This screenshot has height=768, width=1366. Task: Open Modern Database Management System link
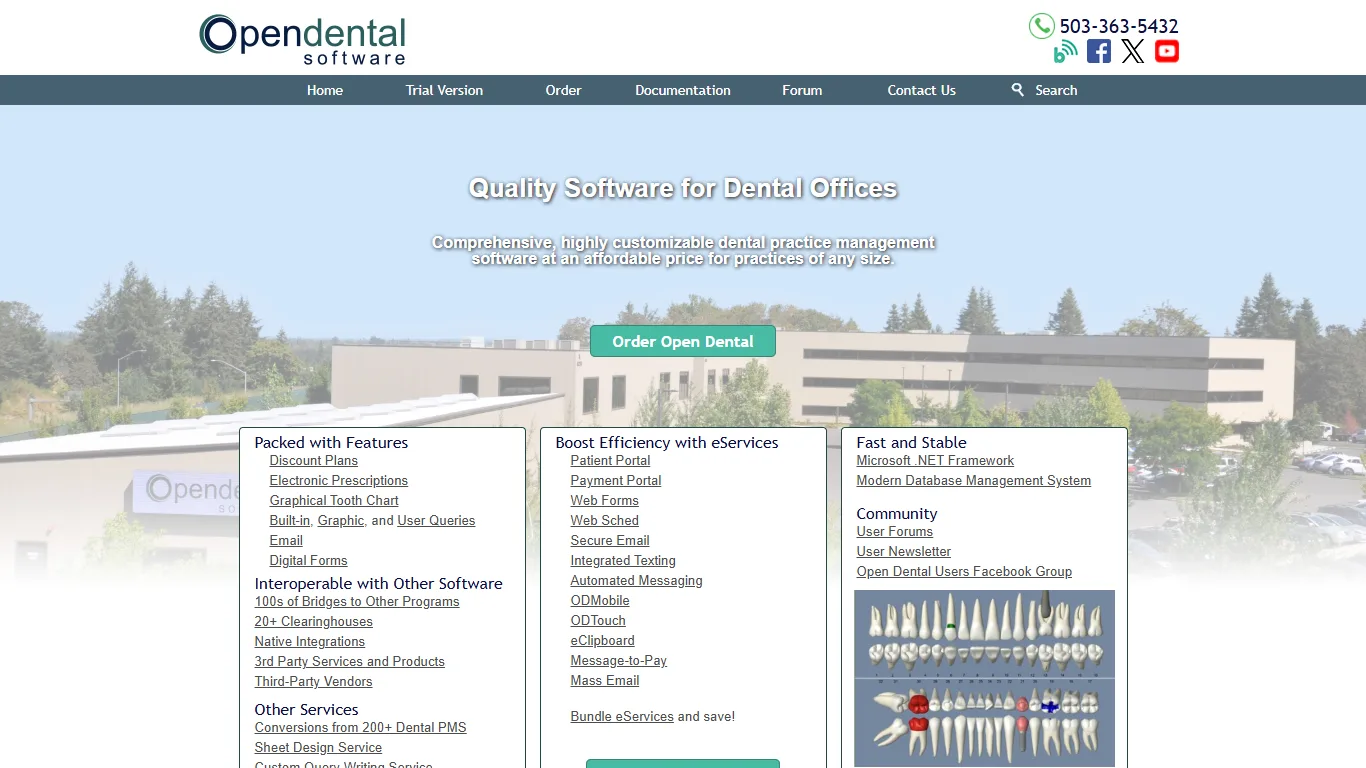[974, 481]
